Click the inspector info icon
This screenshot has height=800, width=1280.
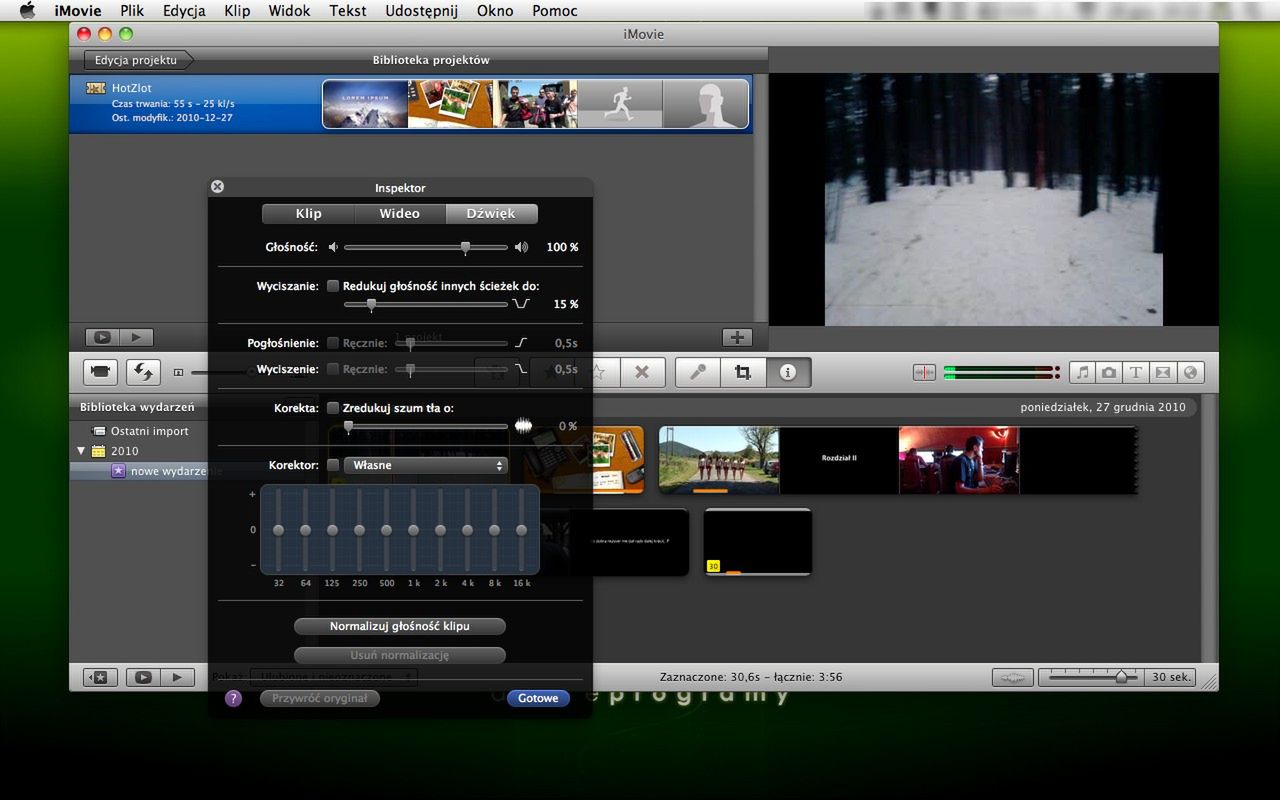[788, 372]
